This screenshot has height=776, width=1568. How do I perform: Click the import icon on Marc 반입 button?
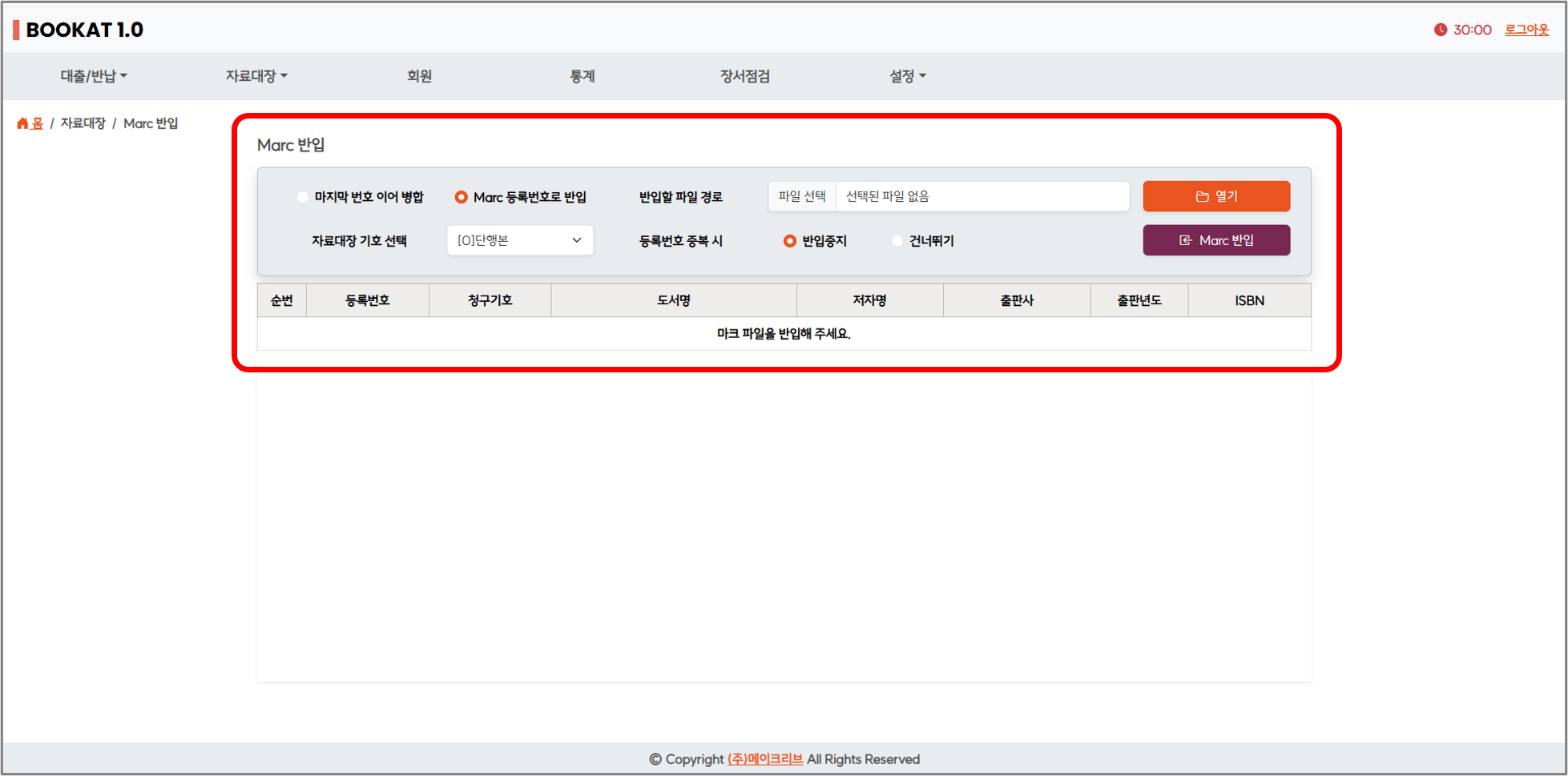[1186, 240]
